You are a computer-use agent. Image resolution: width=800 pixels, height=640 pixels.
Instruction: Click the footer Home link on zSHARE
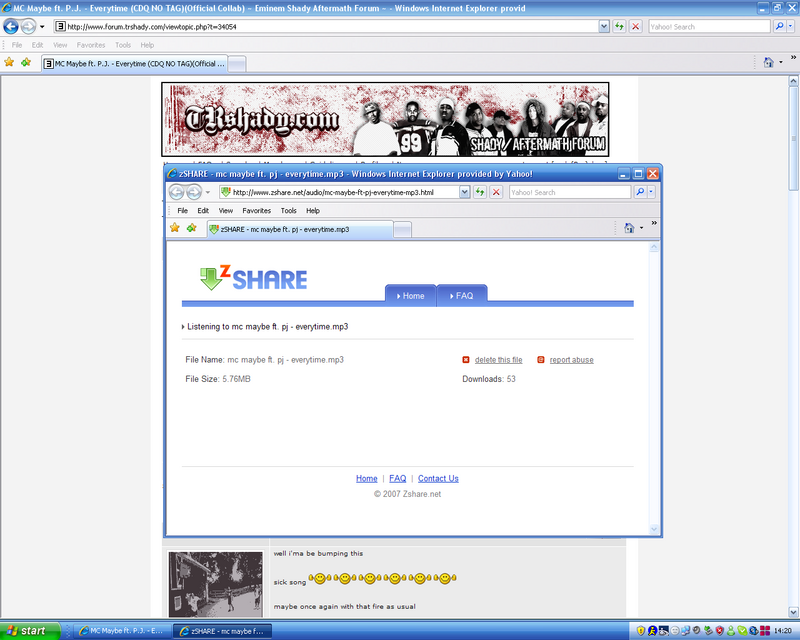coord(367,479)
